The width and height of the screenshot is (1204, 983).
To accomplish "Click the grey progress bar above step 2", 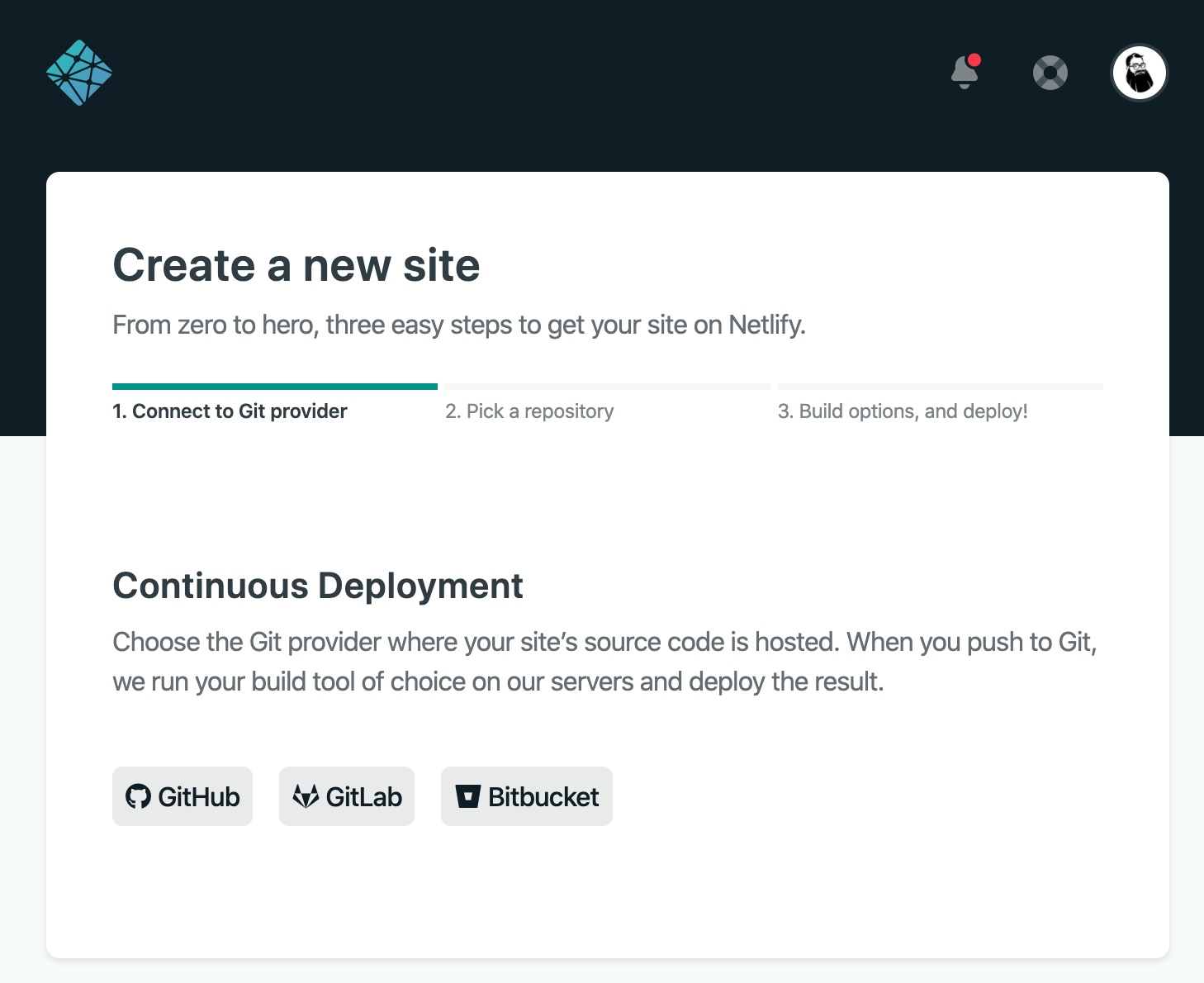I will (x=607, y=387).
